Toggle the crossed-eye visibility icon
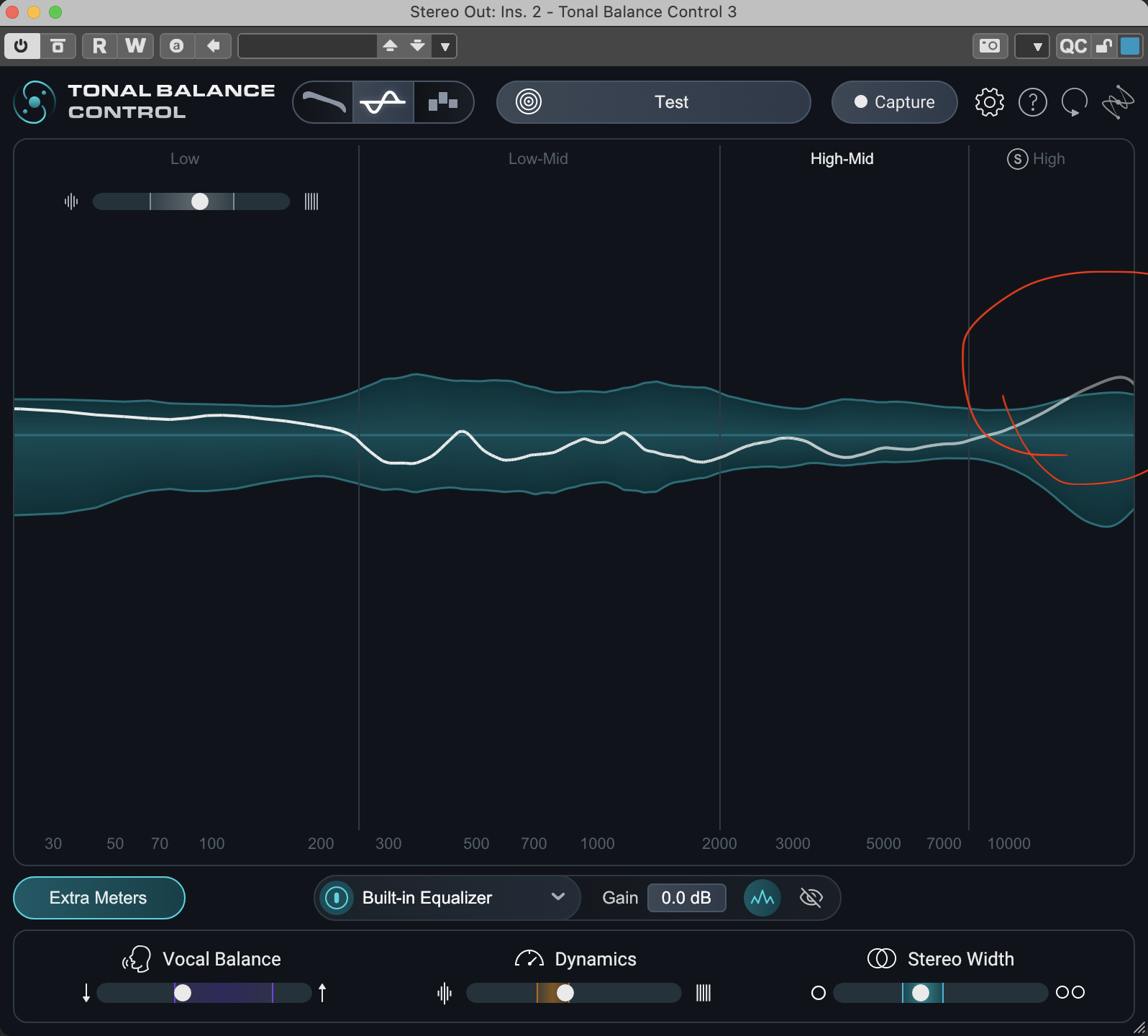This screenshot has width=1148, height=1036. coord(811,898)
